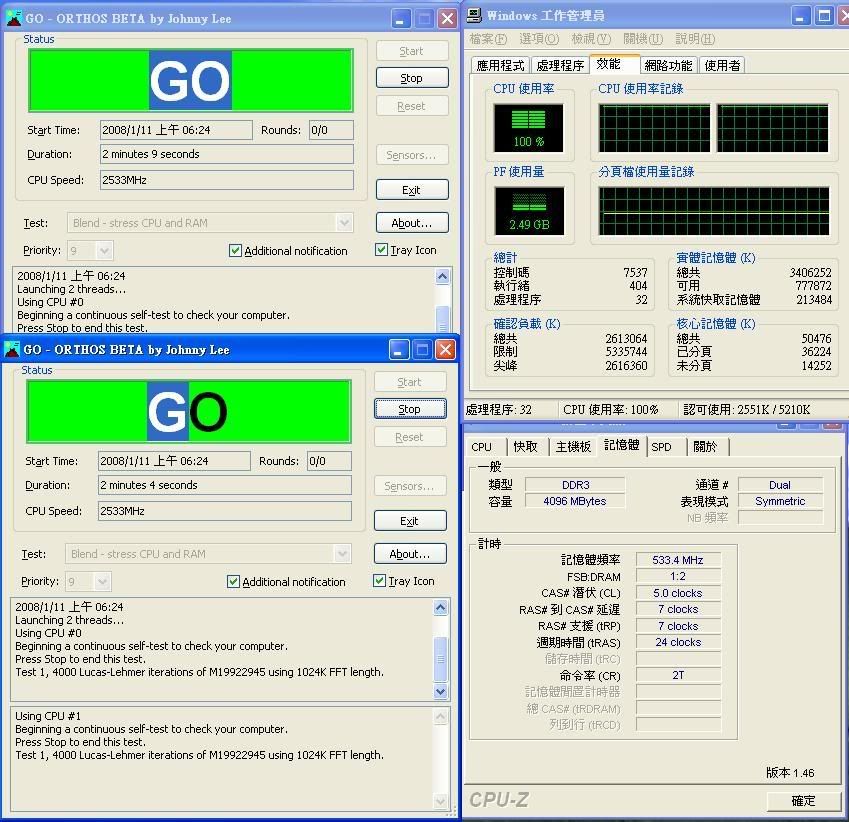Click Stop in the lower ORTHOS window

tap(410, 409)
